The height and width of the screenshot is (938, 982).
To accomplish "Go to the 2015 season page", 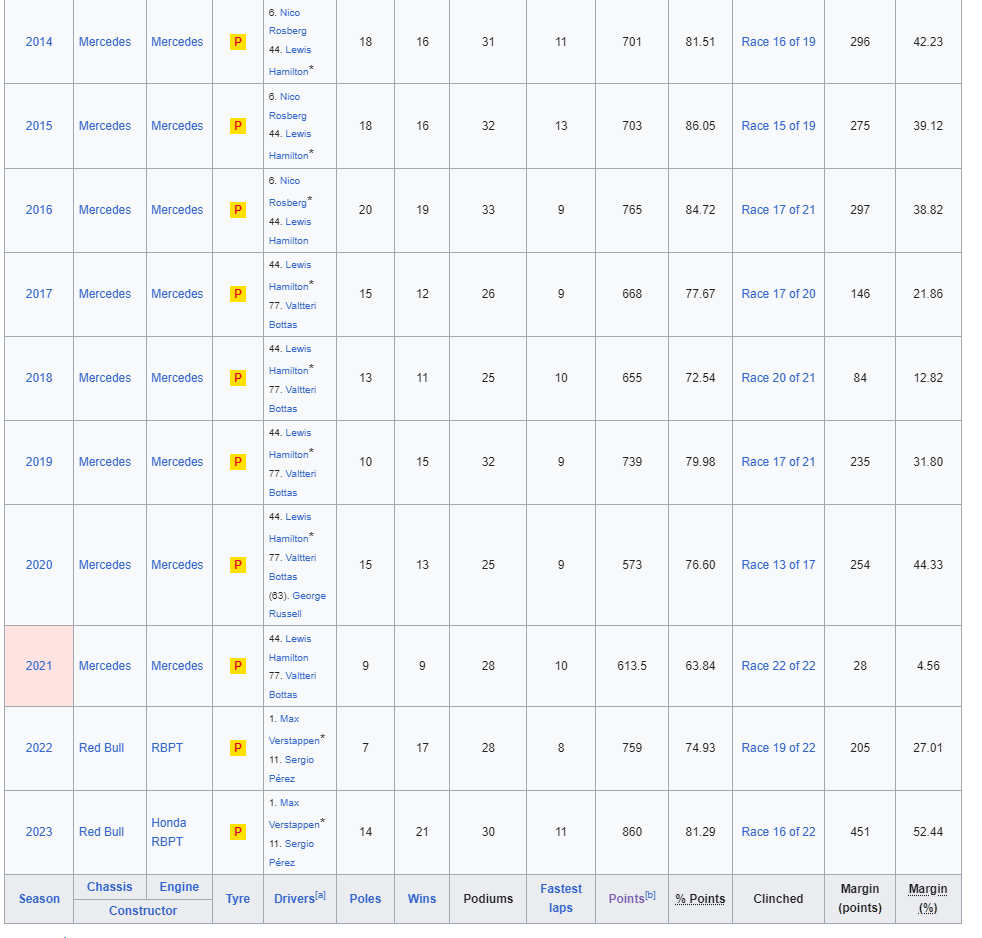I will click(39, 126).
